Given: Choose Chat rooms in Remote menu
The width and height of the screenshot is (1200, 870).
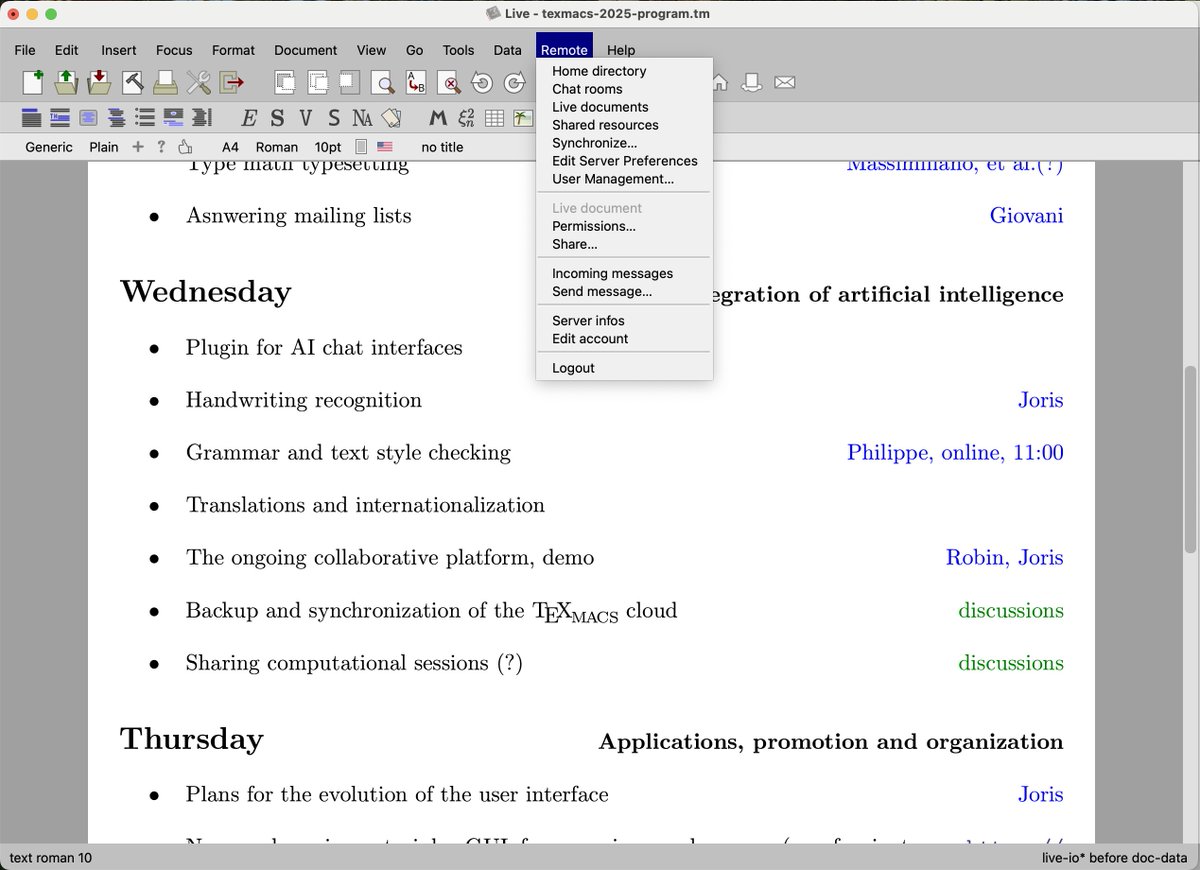Looking at the screenshot, I should click(x=624, y=89).
